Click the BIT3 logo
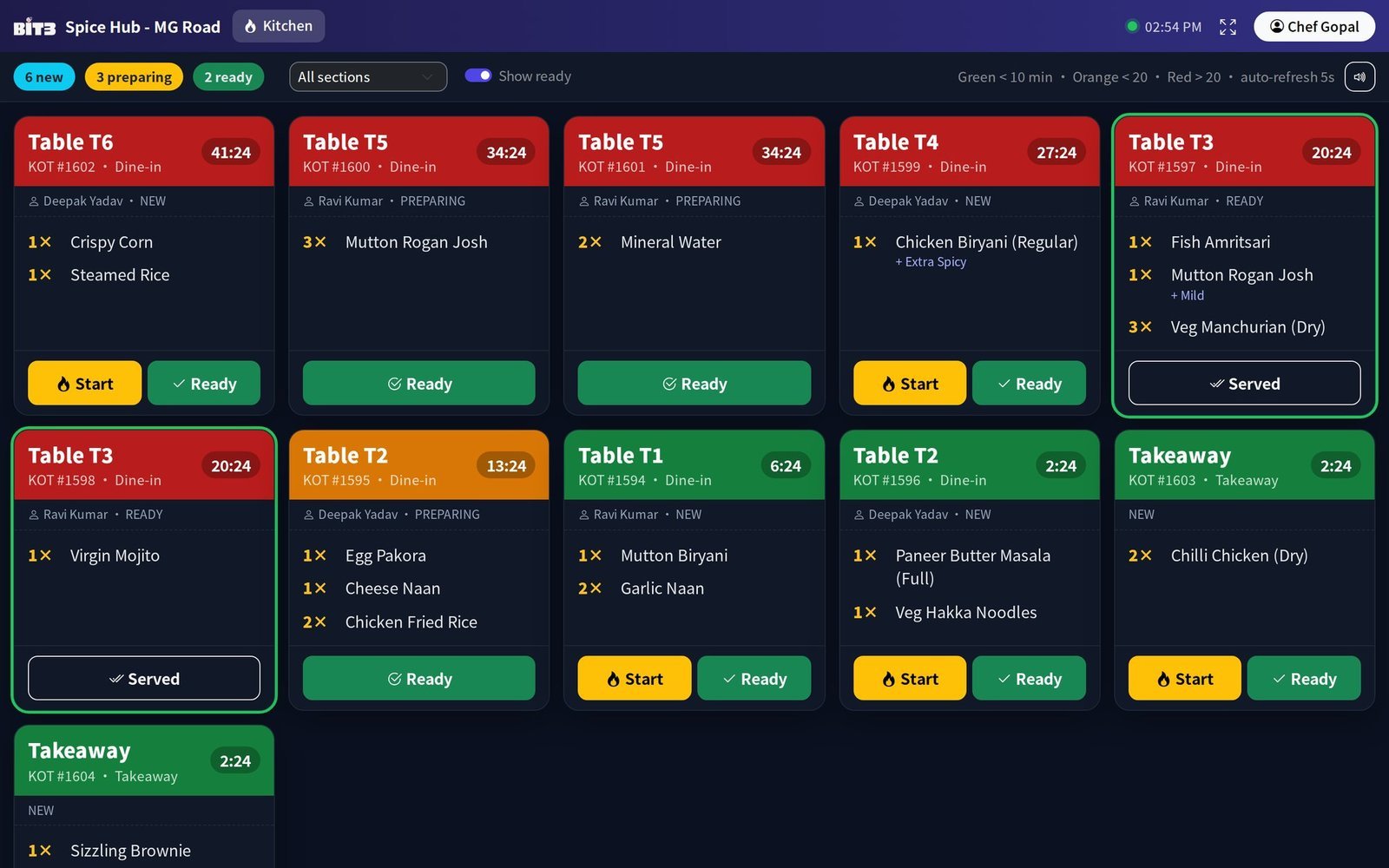1389x868 pixels. pyautogui.click(x=35, y=27)
